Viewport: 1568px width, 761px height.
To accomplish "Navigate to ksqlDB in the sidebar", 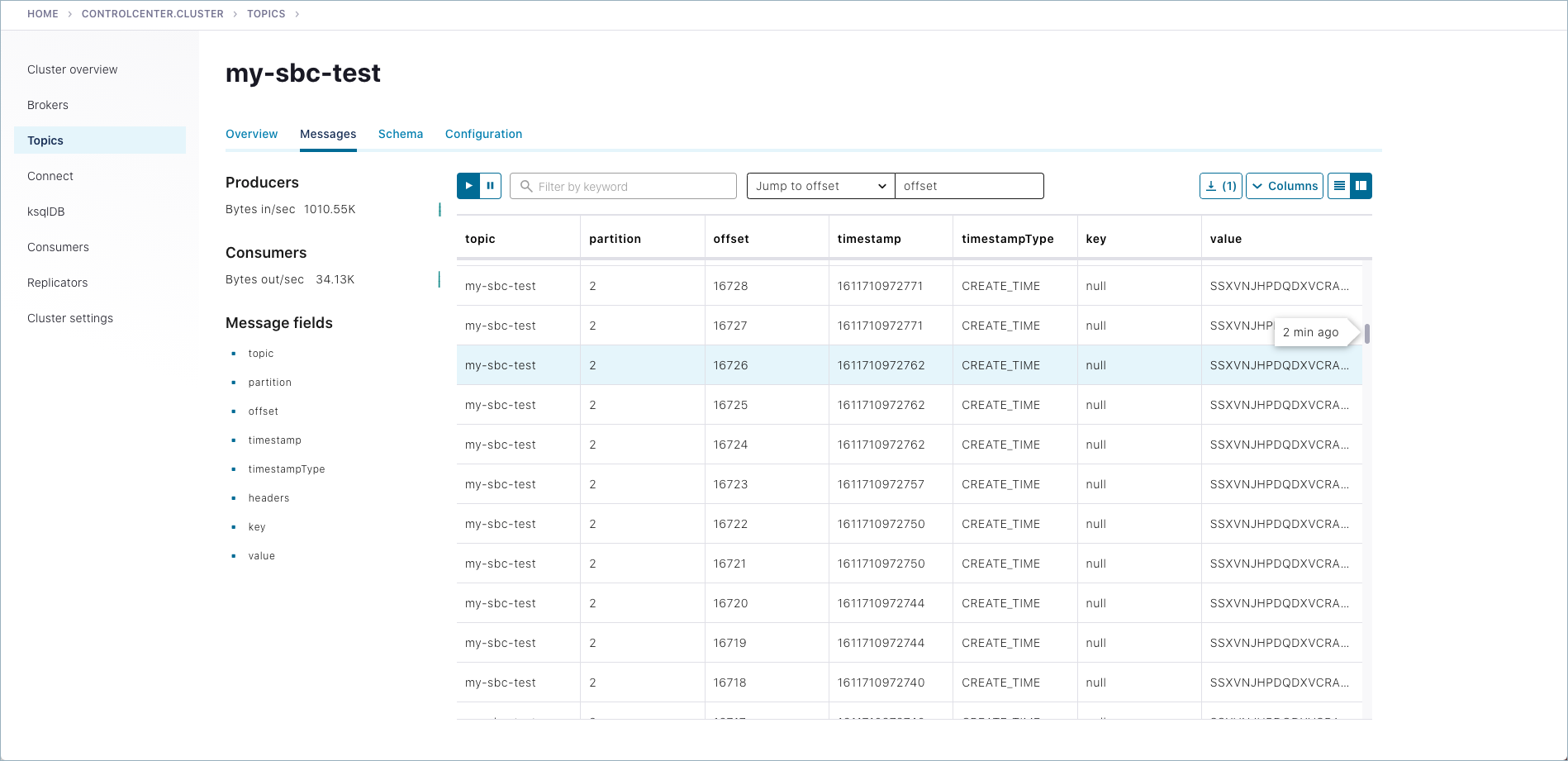I will click(x=46, y=212).
